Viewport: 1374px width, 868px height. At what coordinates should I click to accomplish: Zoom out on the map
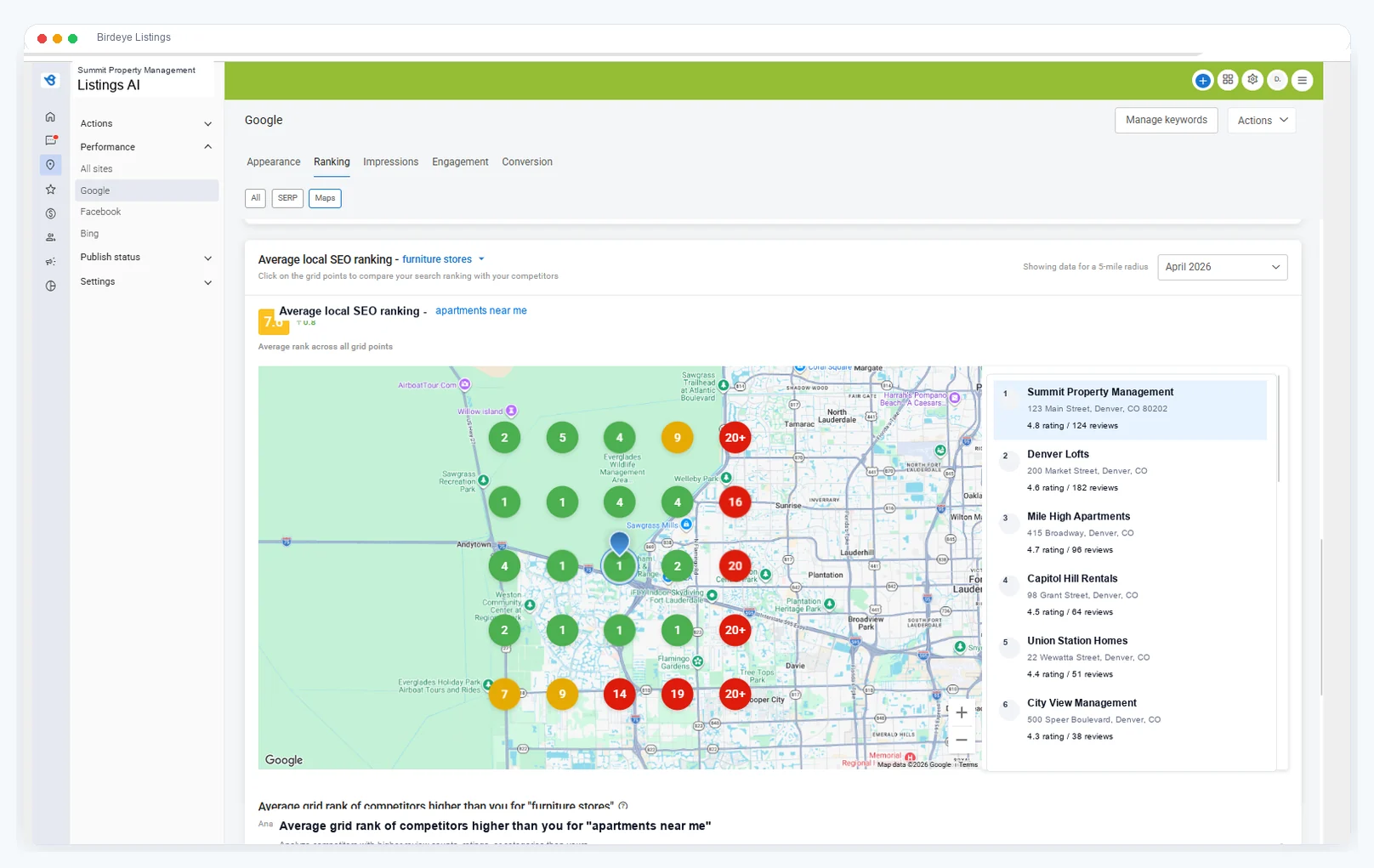962,740
